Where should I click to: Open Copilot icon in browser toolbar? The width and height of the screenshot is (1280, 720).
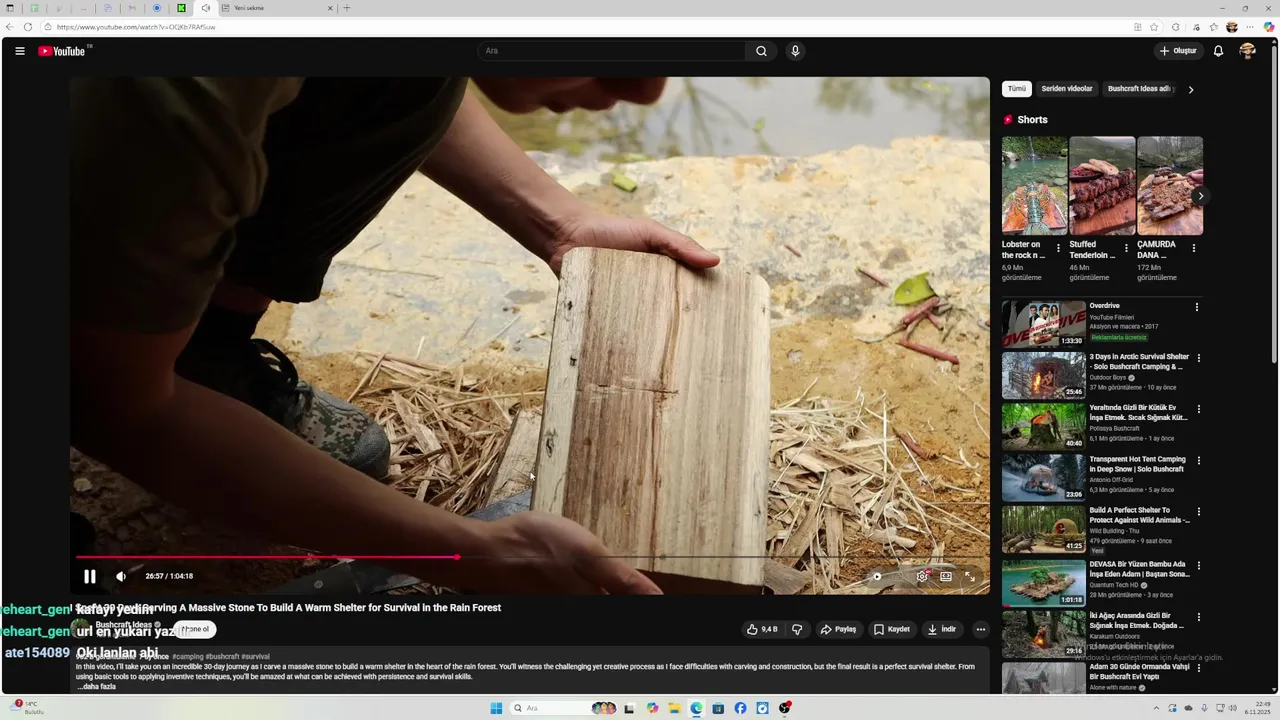click(1269, 27)
